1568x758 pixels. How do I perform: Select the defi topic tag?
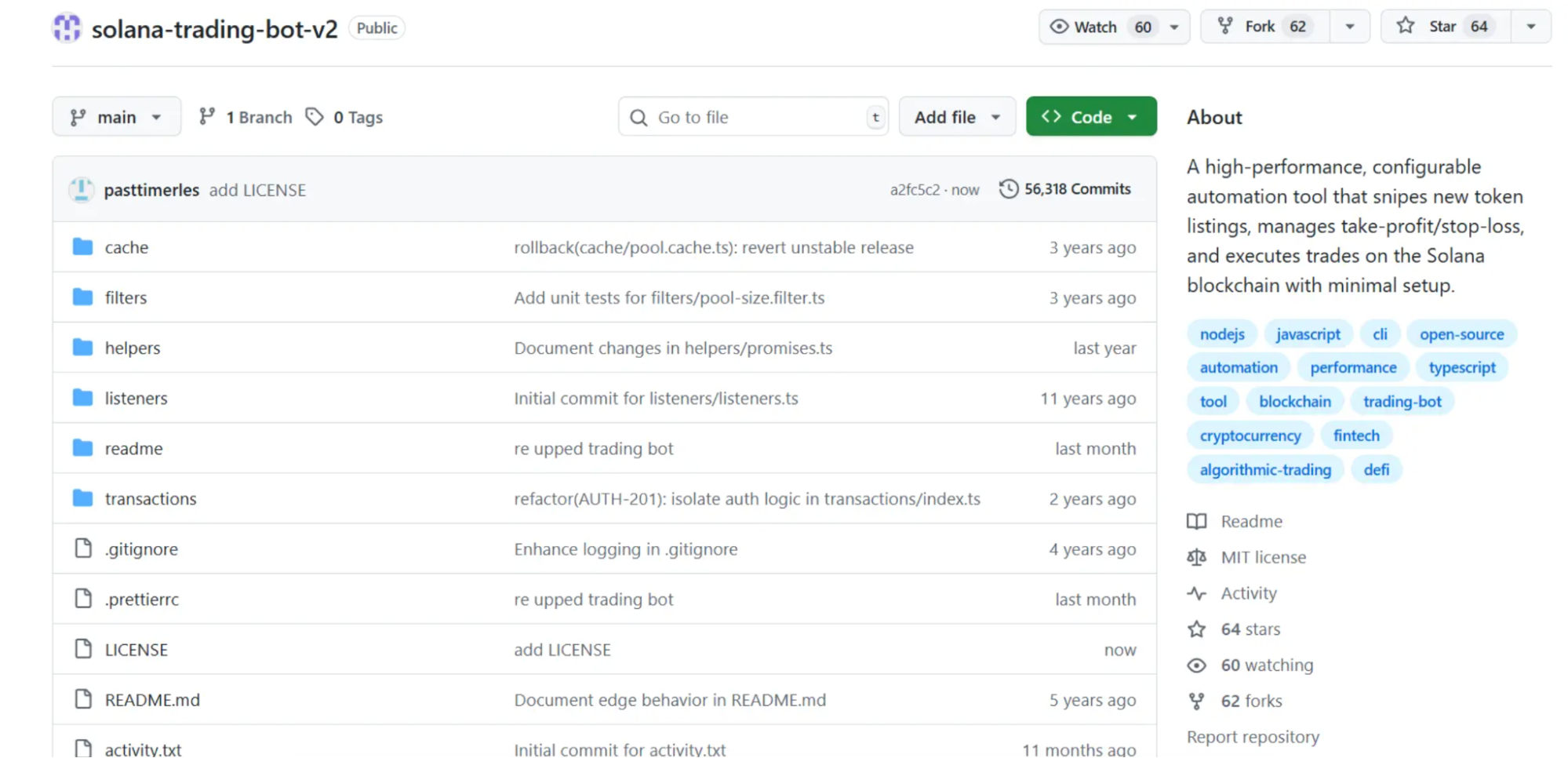1376,470
